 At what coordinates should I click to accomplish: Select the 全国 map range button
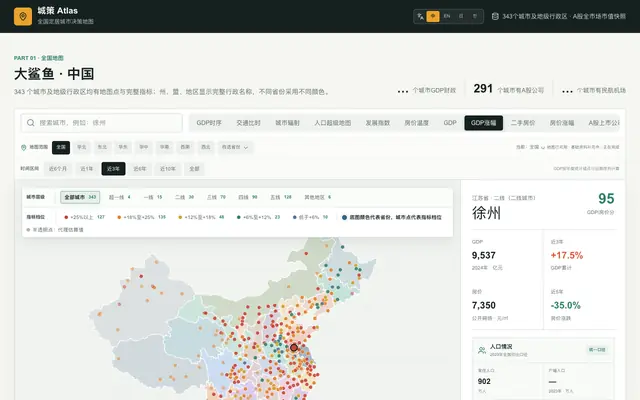pos(61,147)
